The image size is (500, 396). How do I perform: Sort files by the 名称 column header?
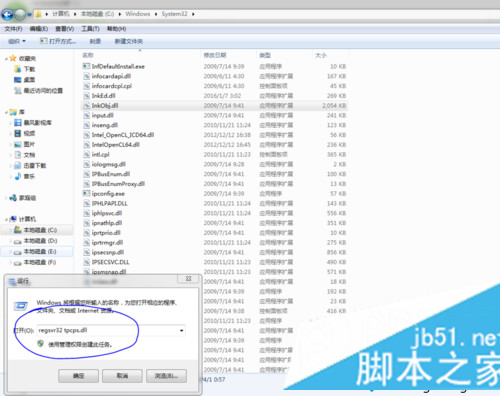pyautogui.click(x=88, y=55)
